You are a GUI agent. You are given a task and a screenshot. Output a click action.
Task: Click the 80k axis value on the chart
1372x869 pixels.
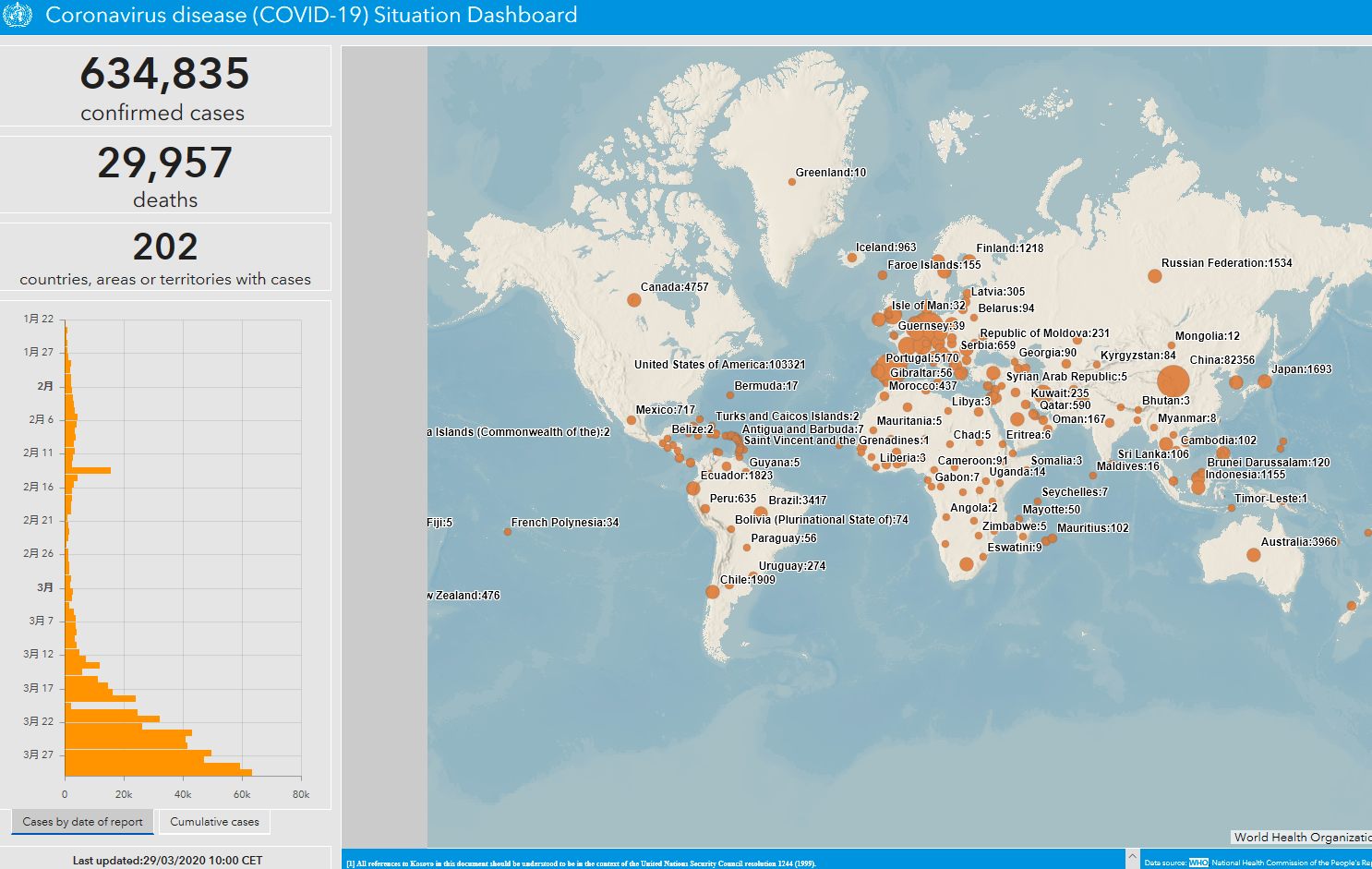[x=301, y=794]
